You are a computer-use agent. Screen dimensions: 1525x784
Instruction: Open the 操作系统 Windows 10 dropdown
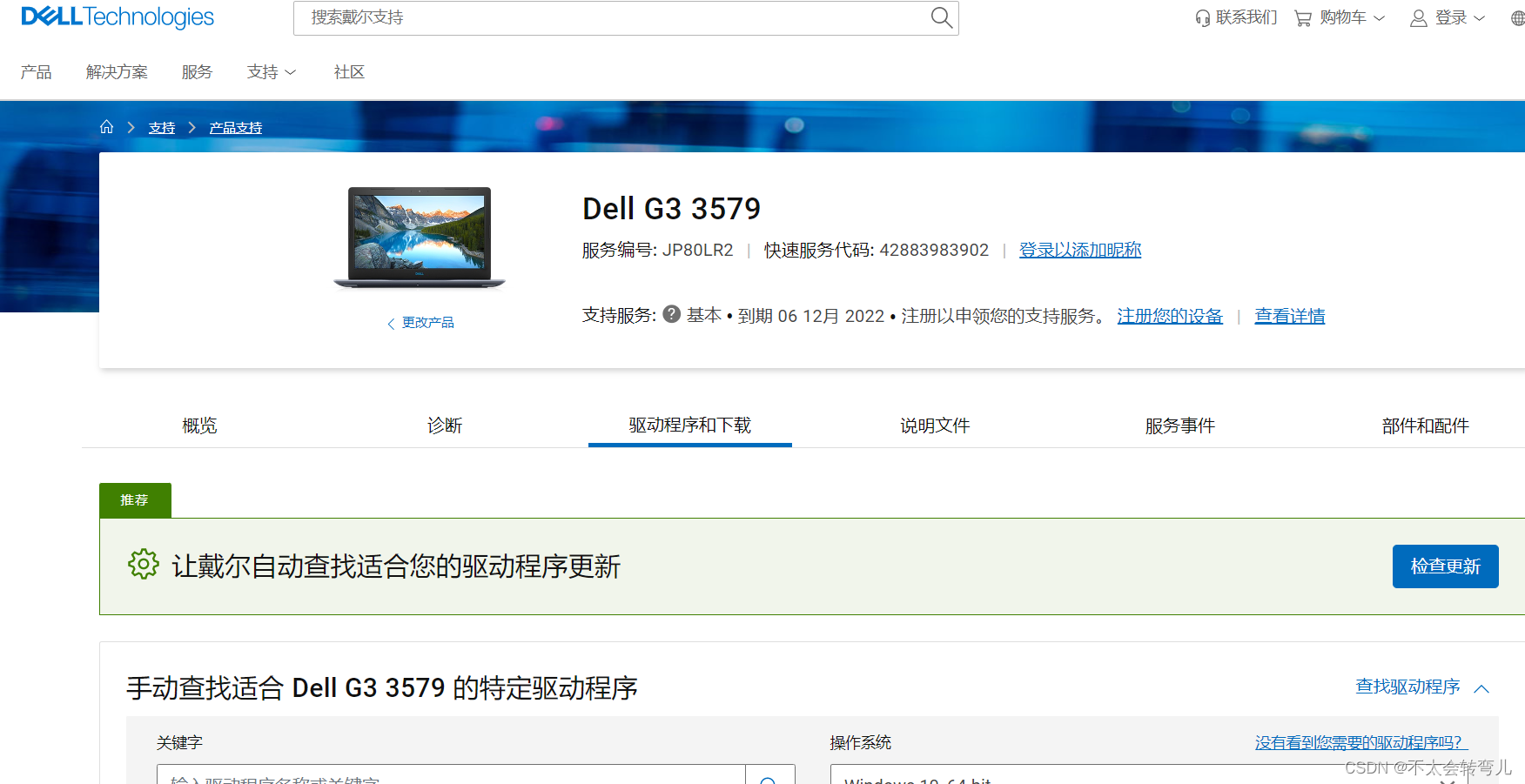[x=1149, y=775]
